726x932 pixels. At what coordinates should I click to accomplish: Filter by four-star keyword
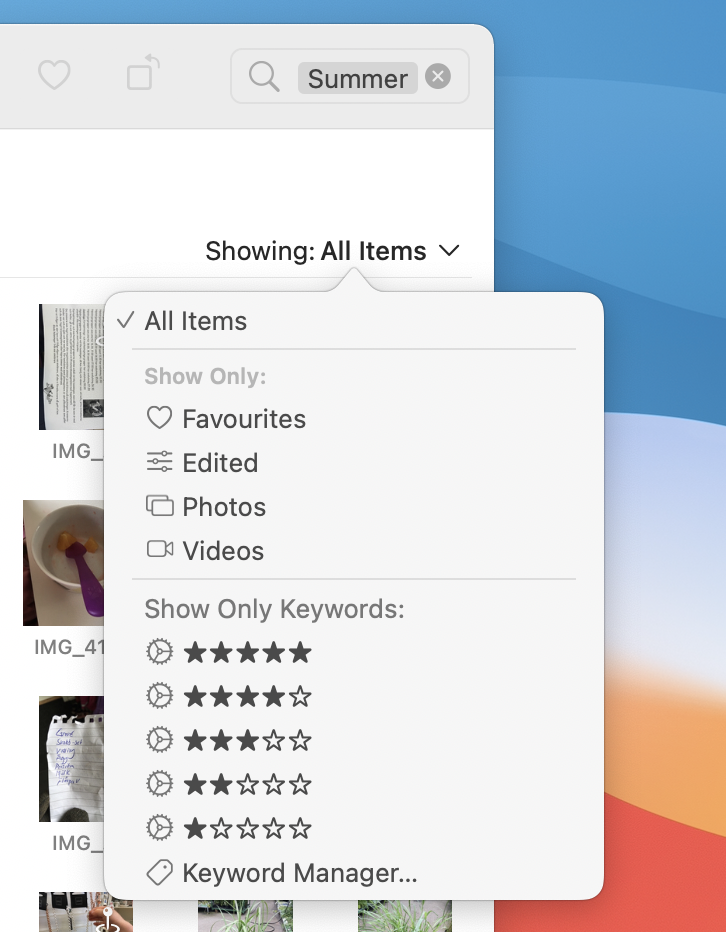(354, 696)
